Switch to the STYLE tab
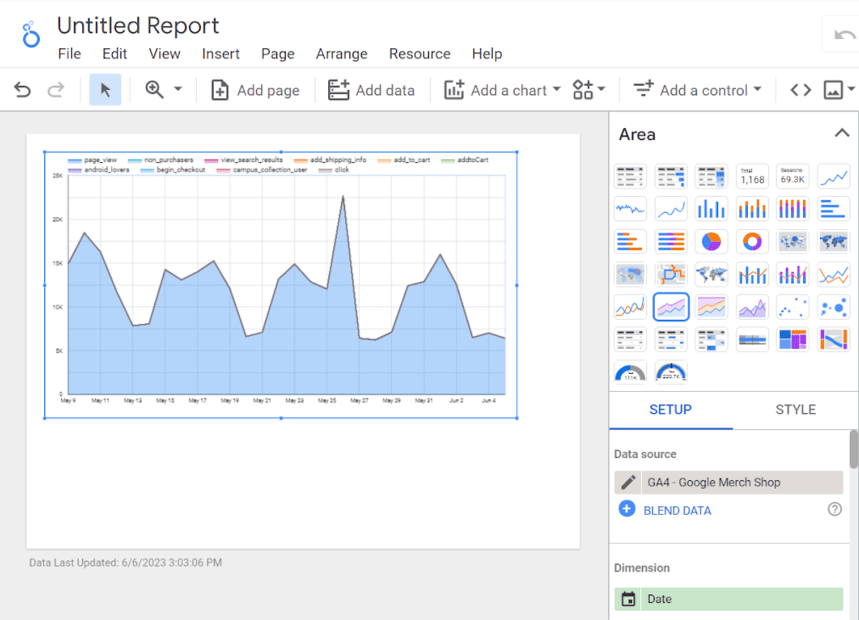859x620 pixels. (x=795, y=409)
